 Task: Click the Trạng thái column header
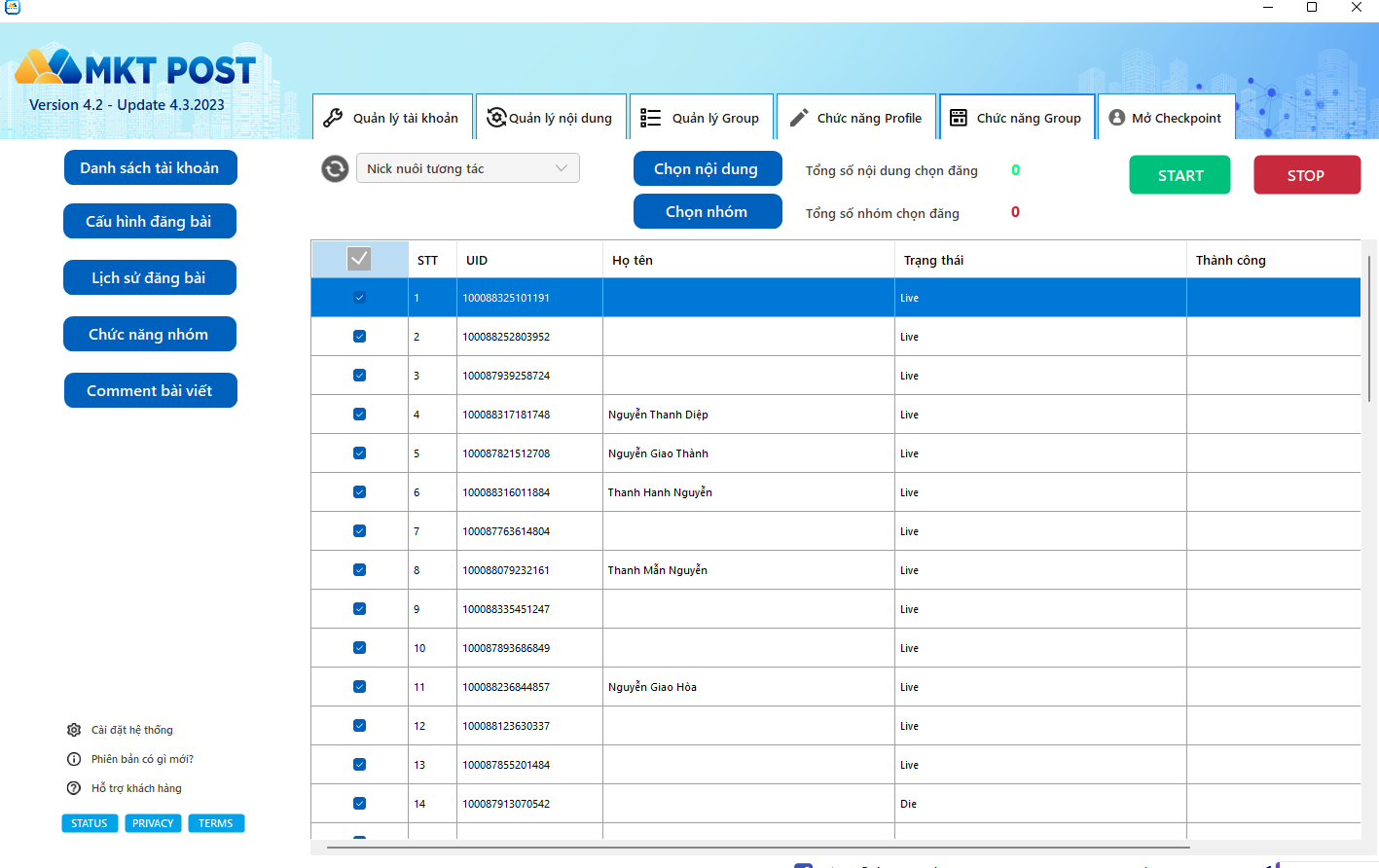[1040, 260]
